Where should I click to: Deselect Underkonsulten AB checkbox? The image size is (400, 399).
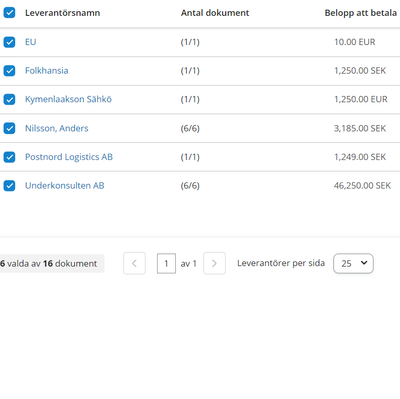(9, 186)
